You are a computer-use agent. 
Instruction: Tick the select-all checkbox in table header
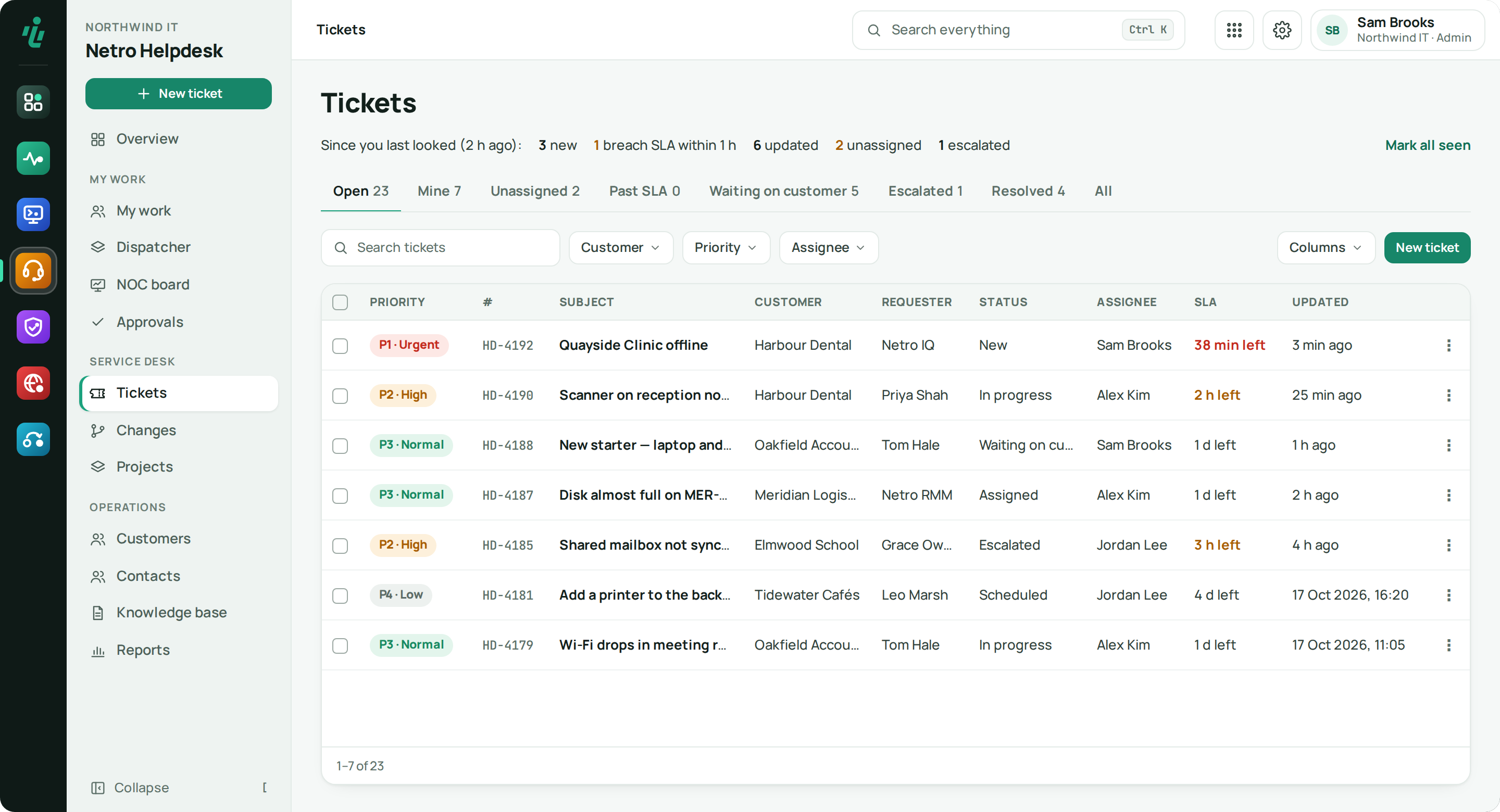(340, 302)
